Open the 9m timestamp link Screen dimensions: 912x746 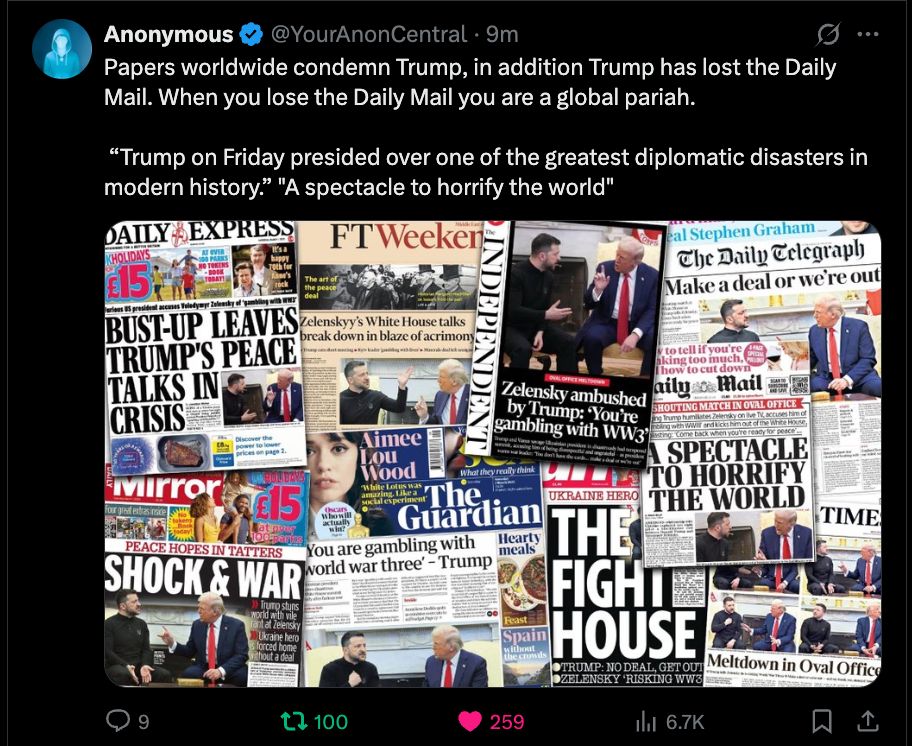click(502, 35)
